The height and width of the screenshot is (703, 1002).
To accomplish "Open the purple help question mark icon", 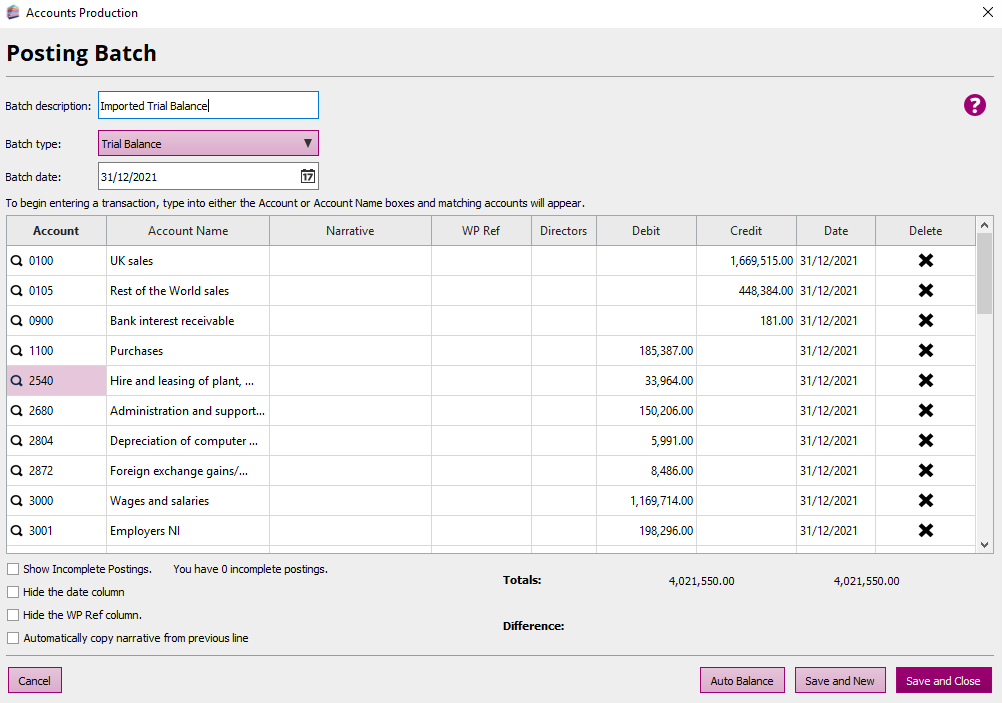I will pos(974,105).
